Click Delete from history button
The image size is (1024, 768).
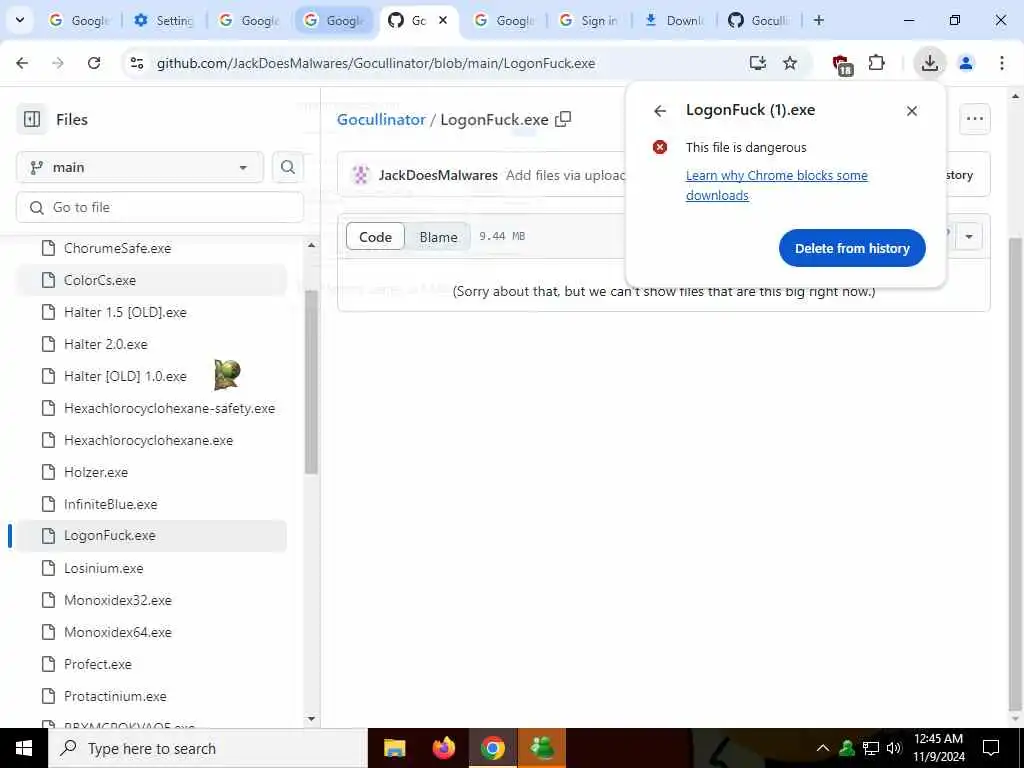point(852,248)
